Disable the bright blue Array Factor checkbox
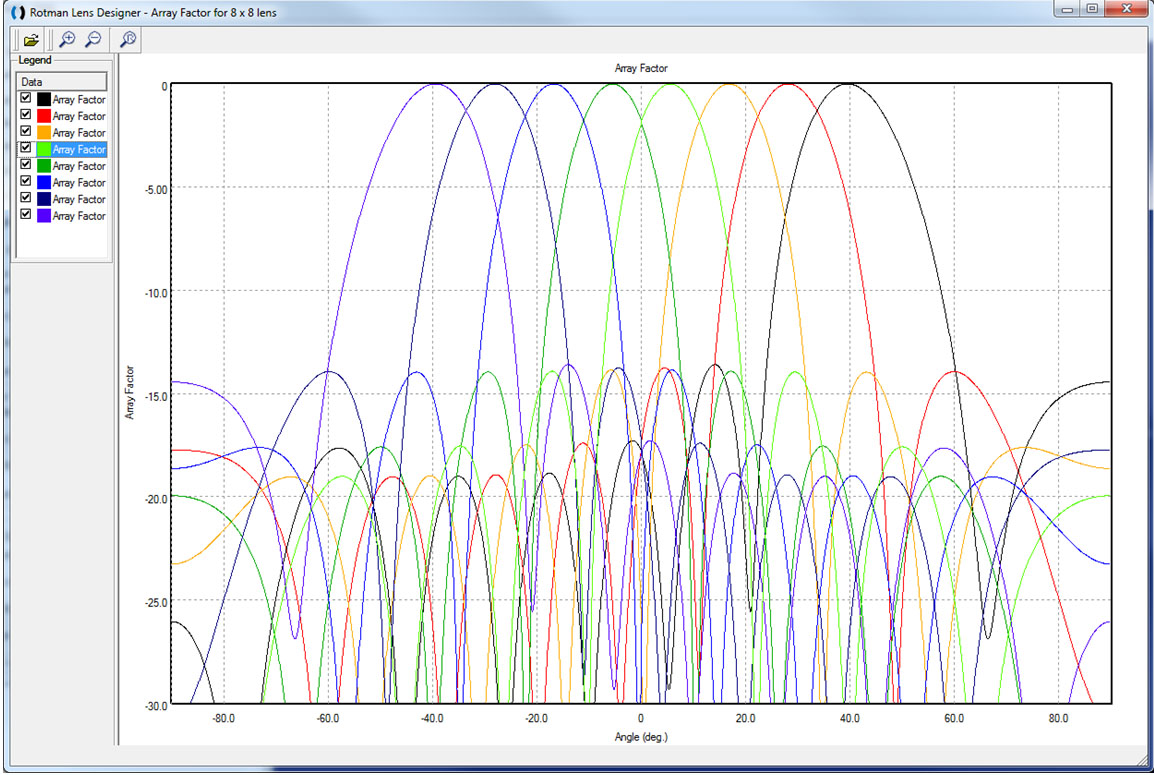The height and width of the screenshot is (775, 1154). pyautogui.click(x=26, y=181)
